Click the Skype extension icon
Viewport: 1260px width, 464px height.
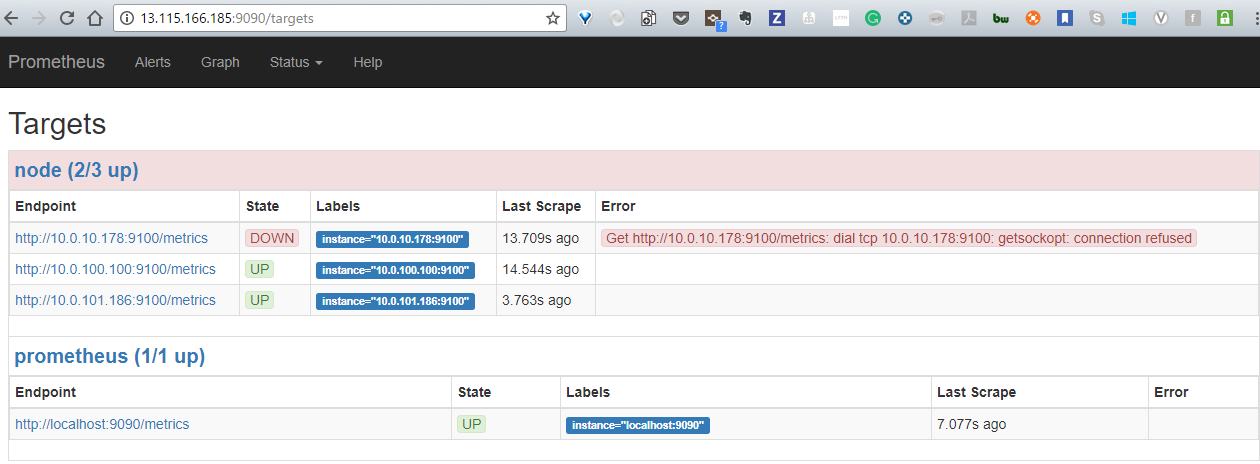pos(1097,18)
